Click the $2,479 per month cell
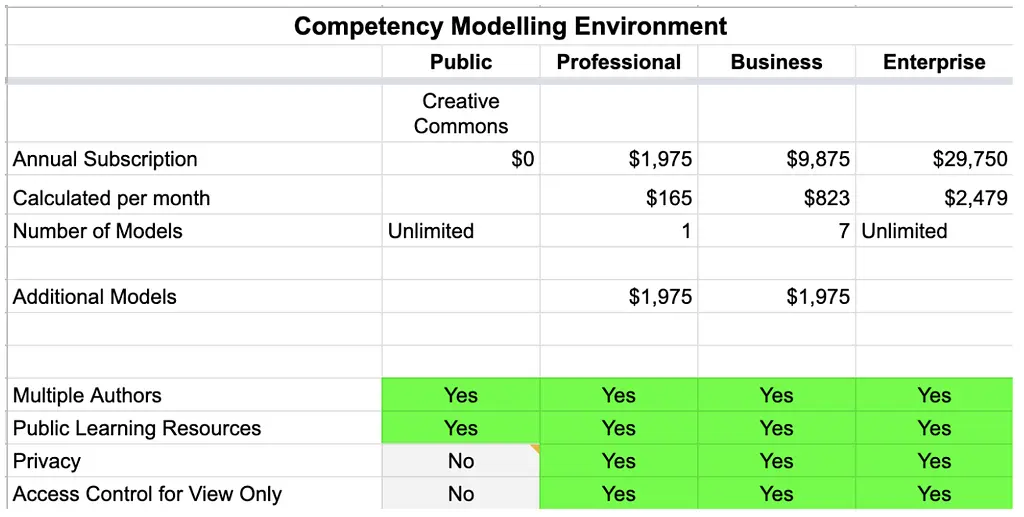1024x517 pixels. [934, 198]
